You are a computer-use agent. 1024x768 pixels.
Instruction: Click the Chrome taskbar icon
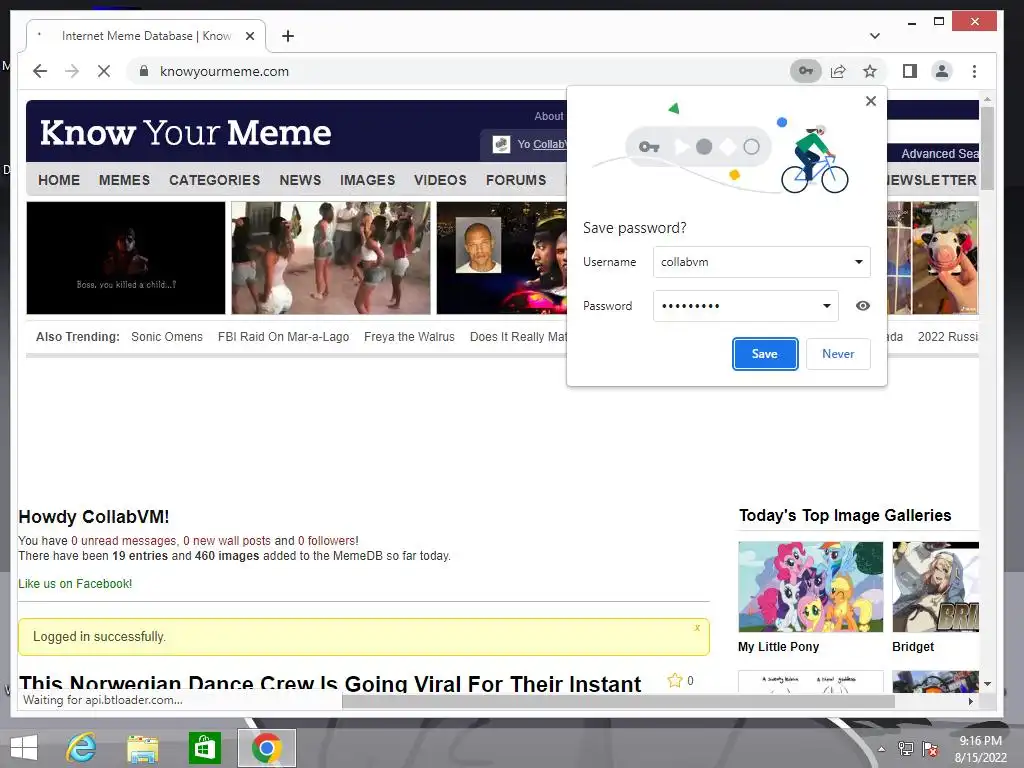pos(266,747)
